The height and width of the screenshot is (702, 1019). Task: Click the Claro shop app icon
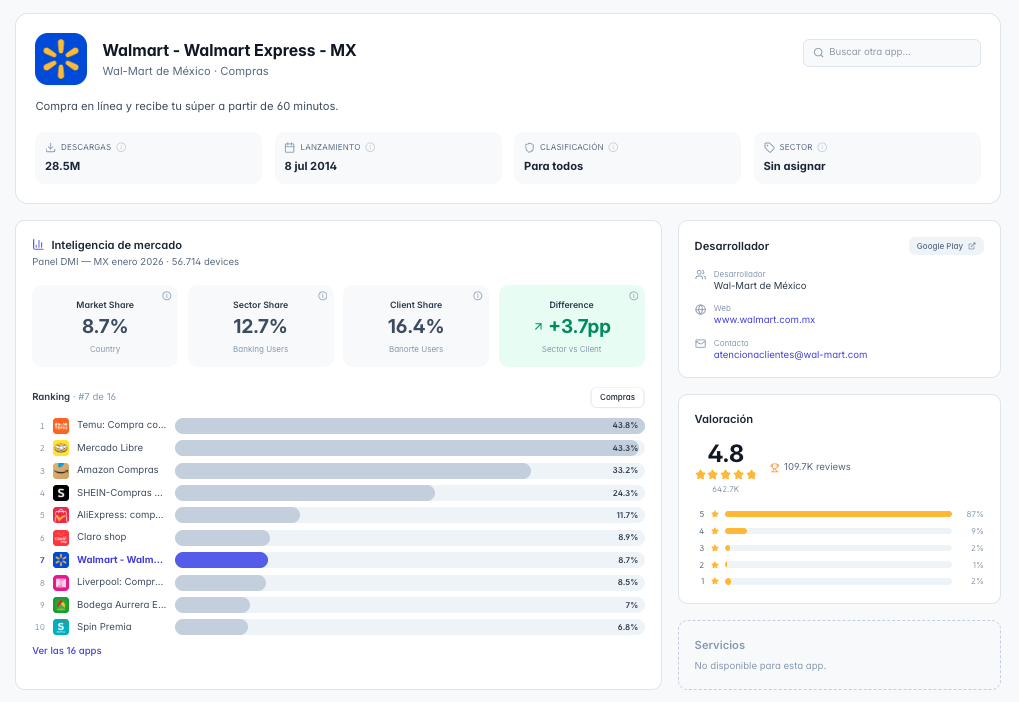[x=61, y=538]
